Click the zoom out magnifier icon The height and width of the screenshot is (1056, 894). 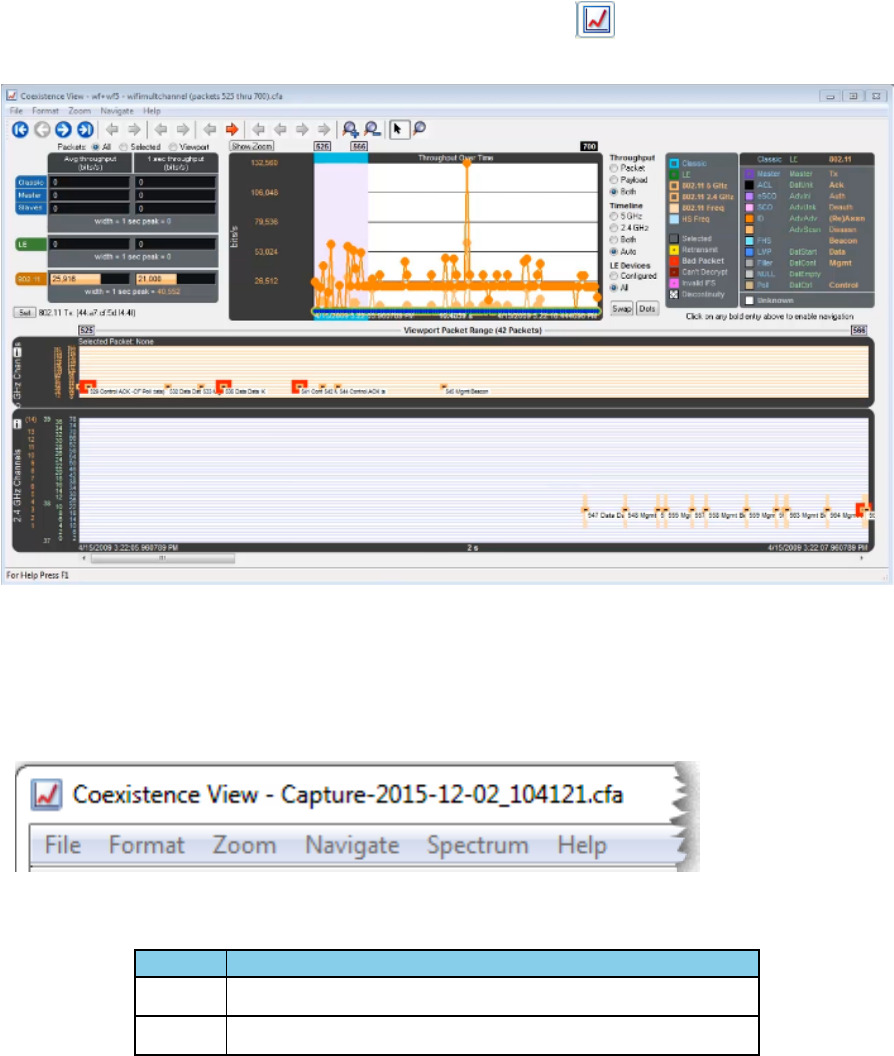pos(372,129)
